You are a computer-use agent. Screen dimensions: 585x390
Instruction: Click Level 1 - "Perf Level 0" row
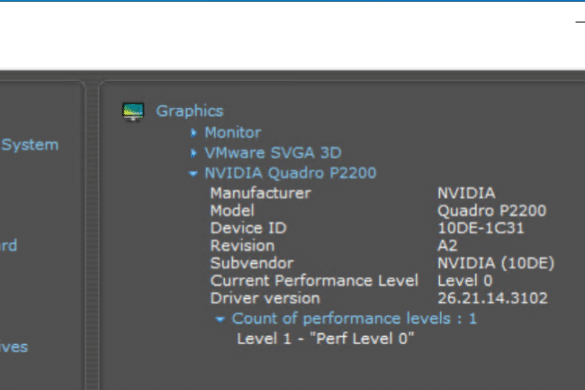pos(325,339)
